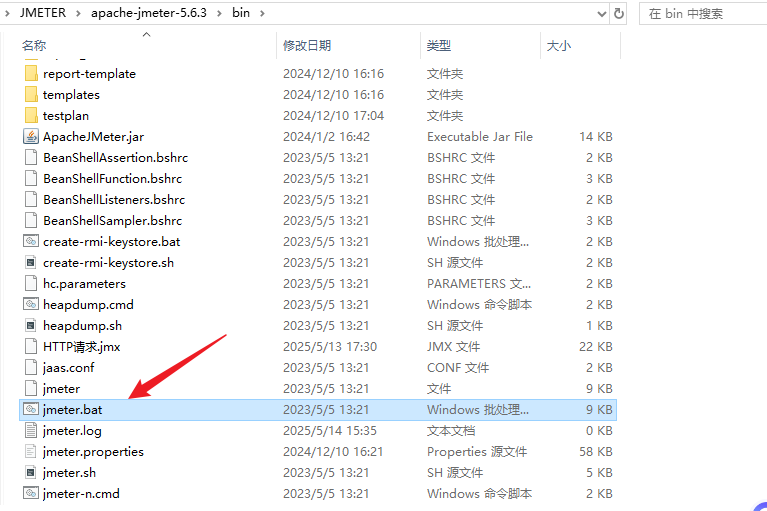Click the ApacheJMeter.jar Java icon
The image size is (767, 511).
coord(31,136)
